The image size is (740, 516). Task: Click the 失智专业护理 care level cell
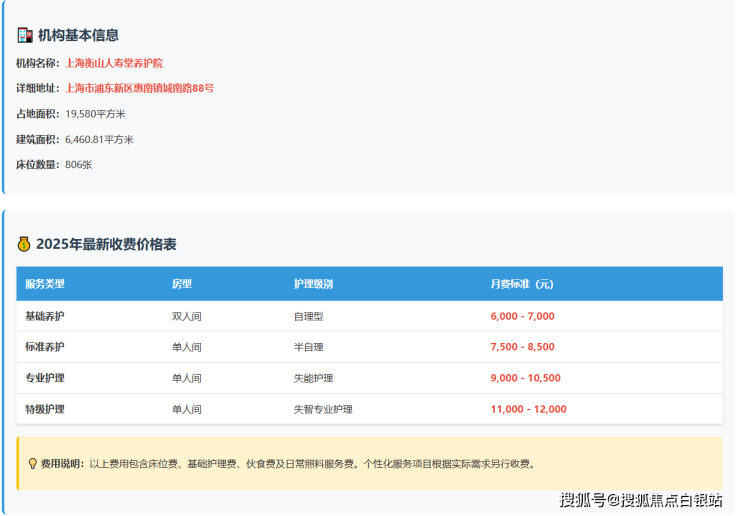click(x=323, y=409)
